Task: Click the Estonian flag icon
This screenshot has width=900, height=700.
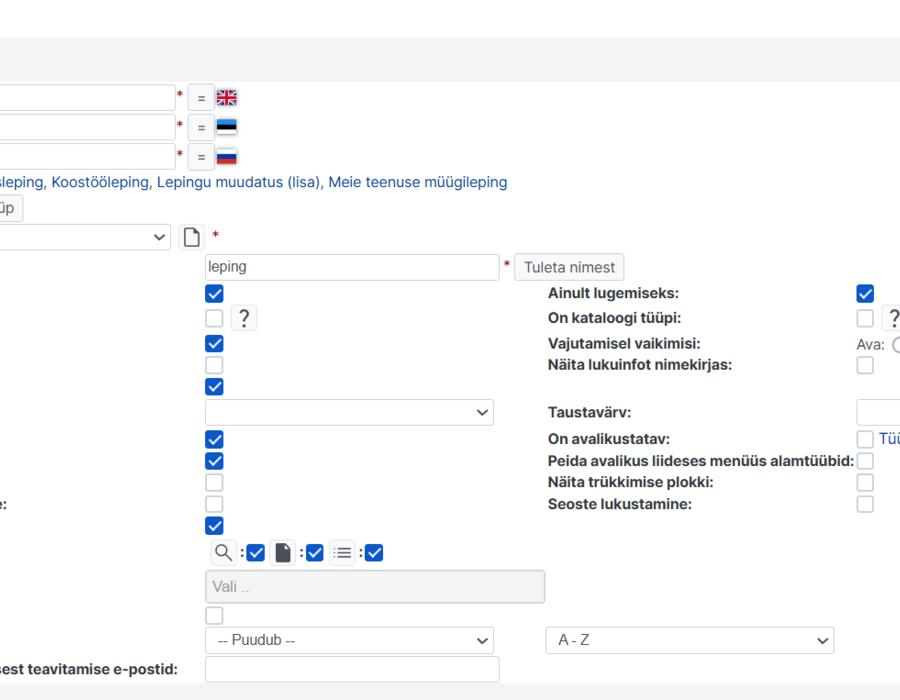Action: click(x=227, y=127)
